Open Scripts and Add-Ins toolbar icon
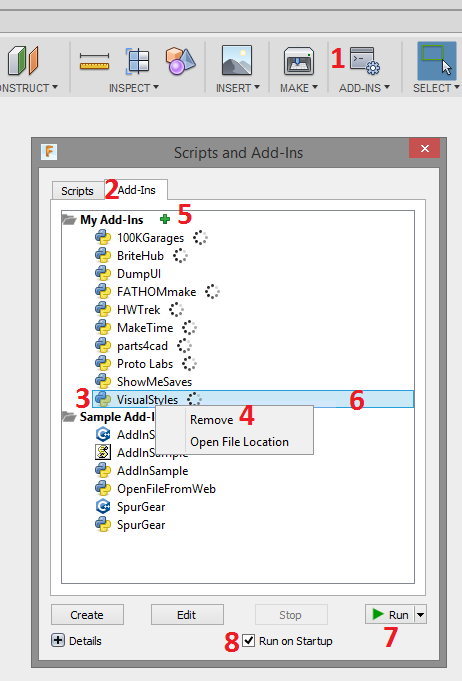 tap(365, 60)
